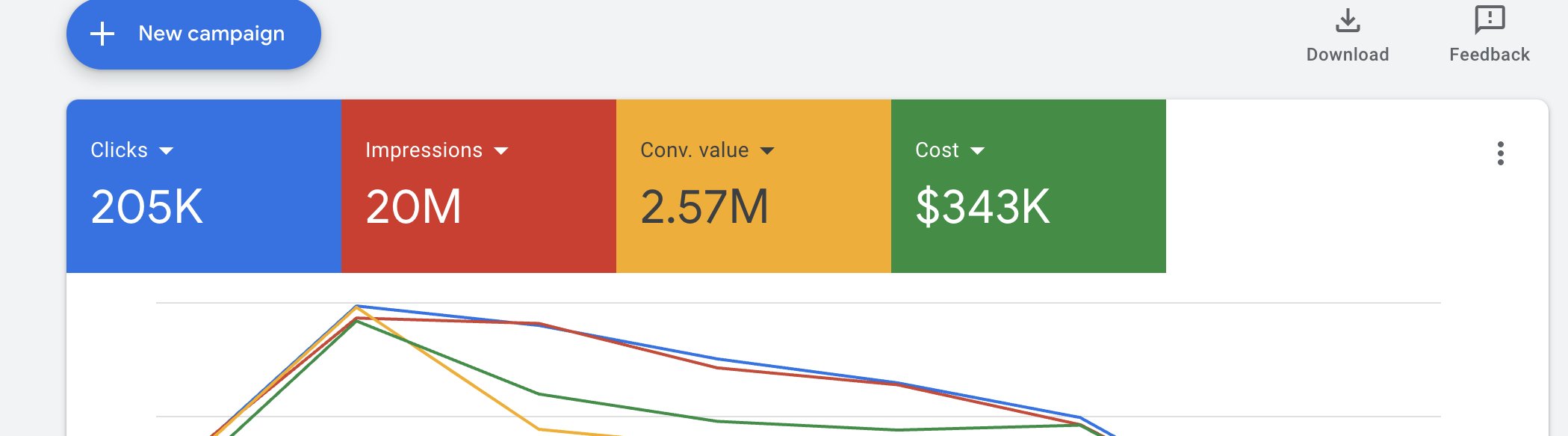The height and width of the screenshot is (436, 1568).
Task: Select the red Impressions 20M value
Action: coord(413,207)
